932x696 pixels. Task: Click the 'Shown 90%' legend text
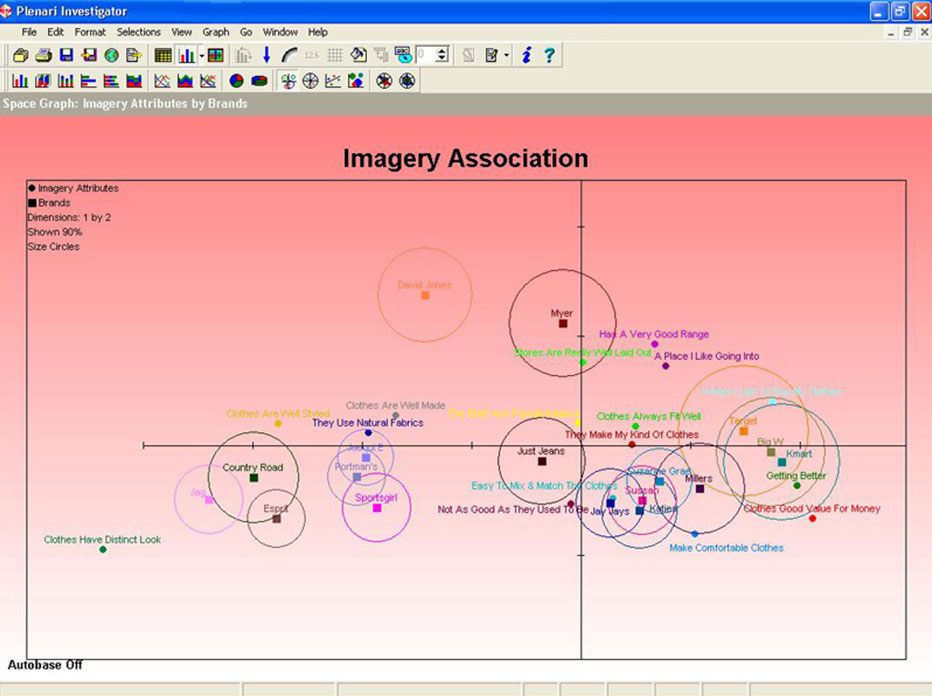coord(55,232)
